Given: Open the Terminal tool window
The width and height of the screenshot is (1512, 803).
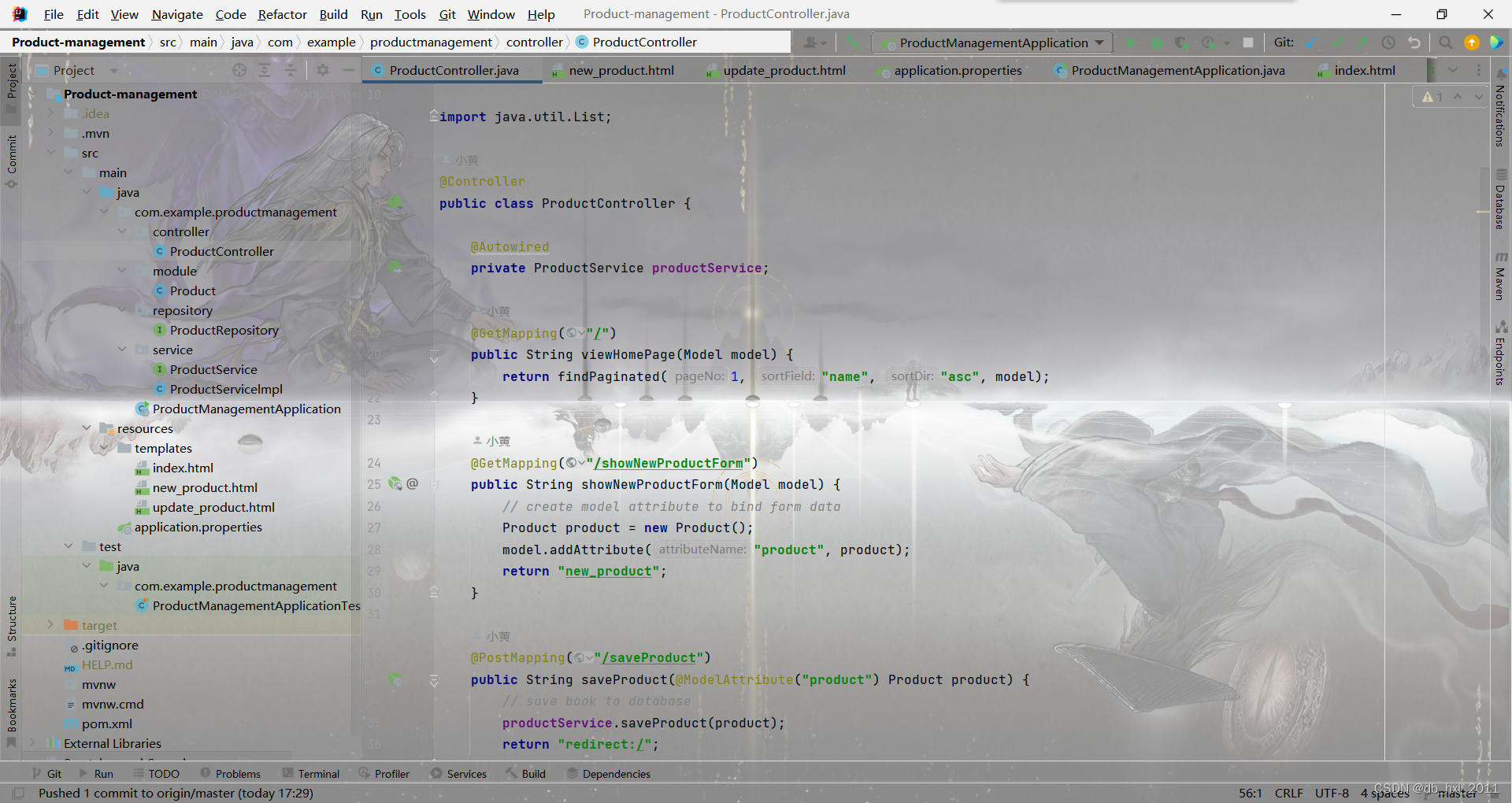Looking at the screenshot, I should [x=311, y=774].
